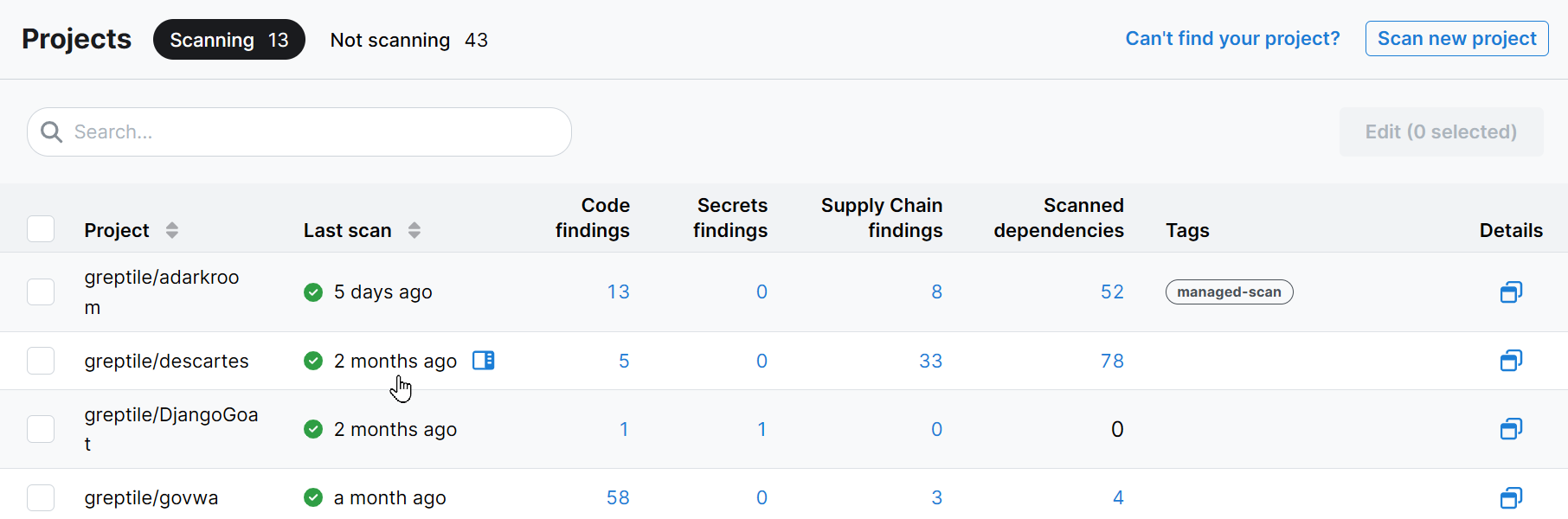Check the greptile/descartes row checkbox

tap(41, 361)
